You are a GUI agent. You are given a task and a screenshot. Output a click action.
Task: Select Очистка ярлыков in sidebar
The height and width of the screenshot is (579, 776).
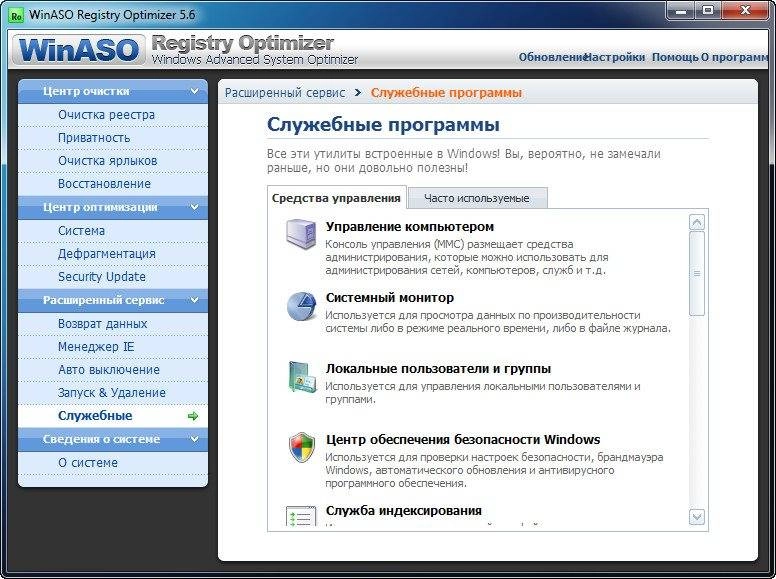click(x=113, y=161)
